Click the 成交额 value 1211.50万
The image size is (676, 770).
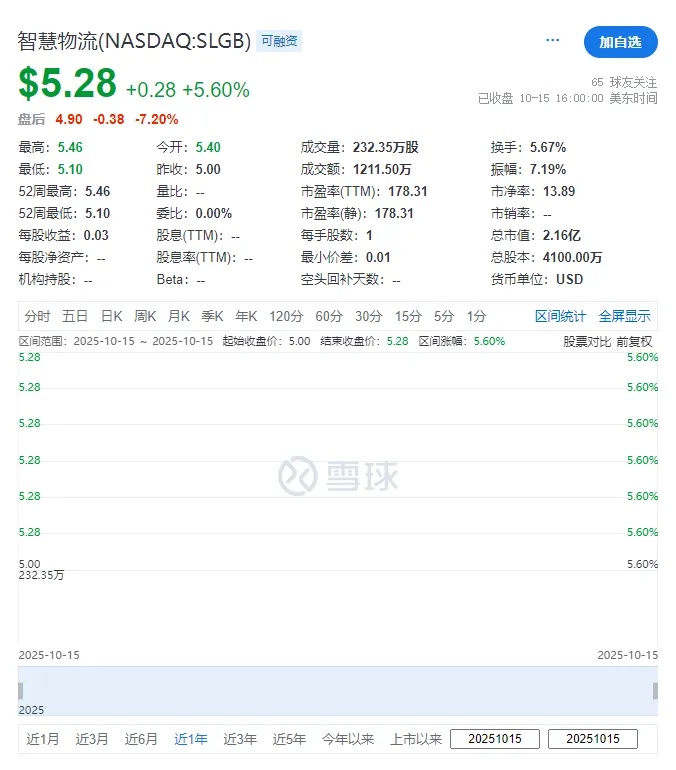pyautogui.click(x=382, y=169)
